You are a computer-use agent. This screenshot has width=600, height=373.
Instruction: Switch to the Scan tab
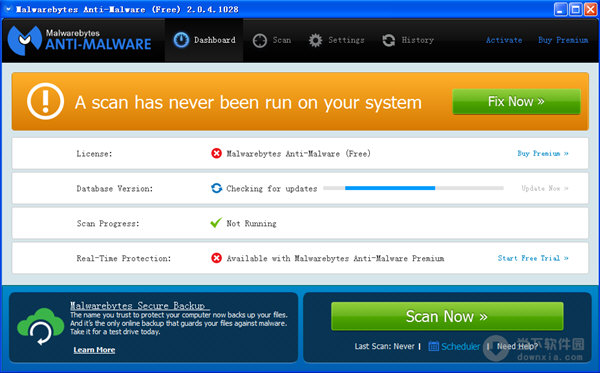coord(272,40)
